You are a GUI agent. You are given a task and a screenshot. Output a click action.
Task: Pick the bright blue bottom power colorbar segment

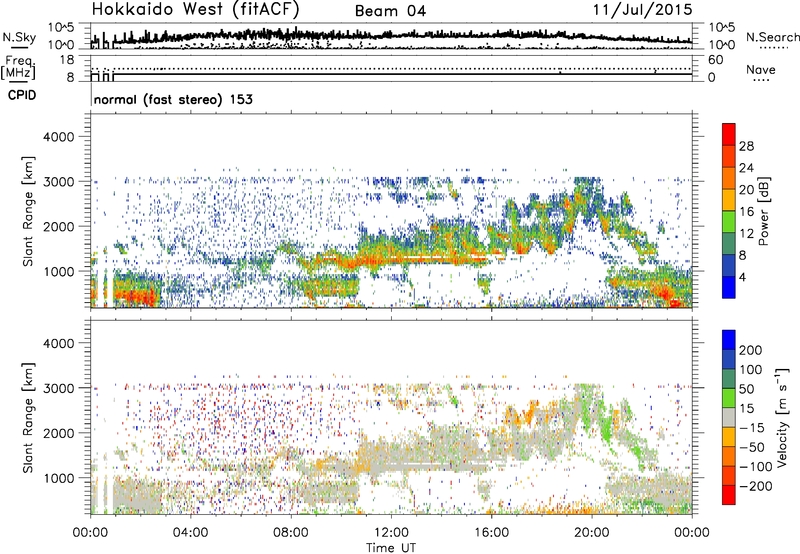click(x=729, y=287)
